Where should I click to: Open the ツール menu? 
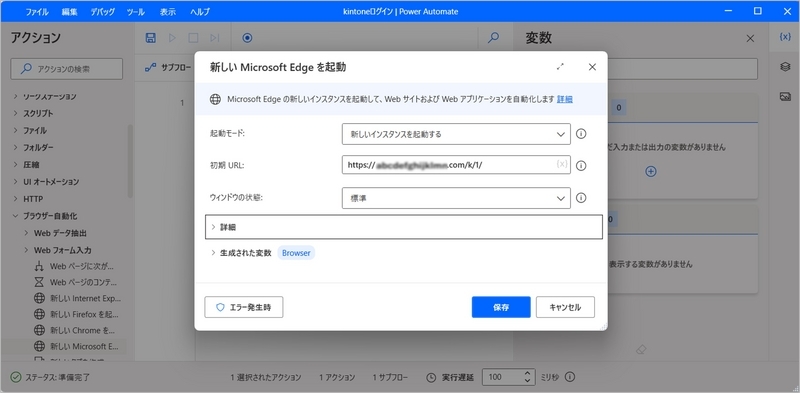point(136,11)
